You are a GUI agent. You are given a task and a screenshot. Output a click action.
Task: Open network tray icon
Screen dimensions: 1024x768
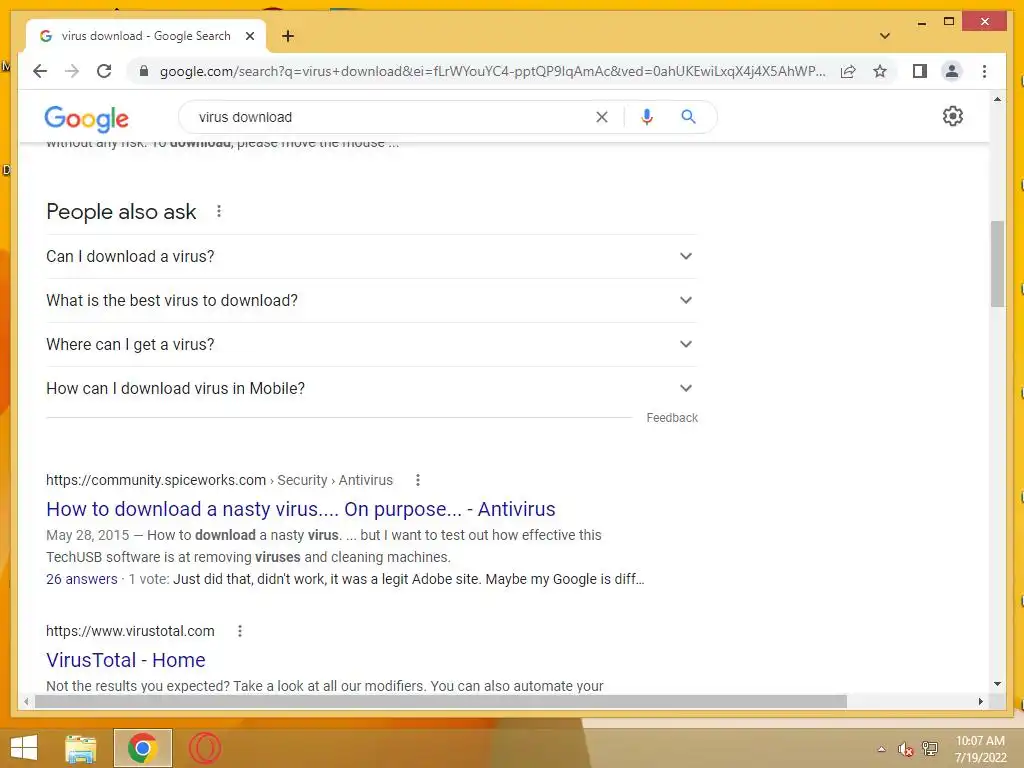click(x=930, y=749)
